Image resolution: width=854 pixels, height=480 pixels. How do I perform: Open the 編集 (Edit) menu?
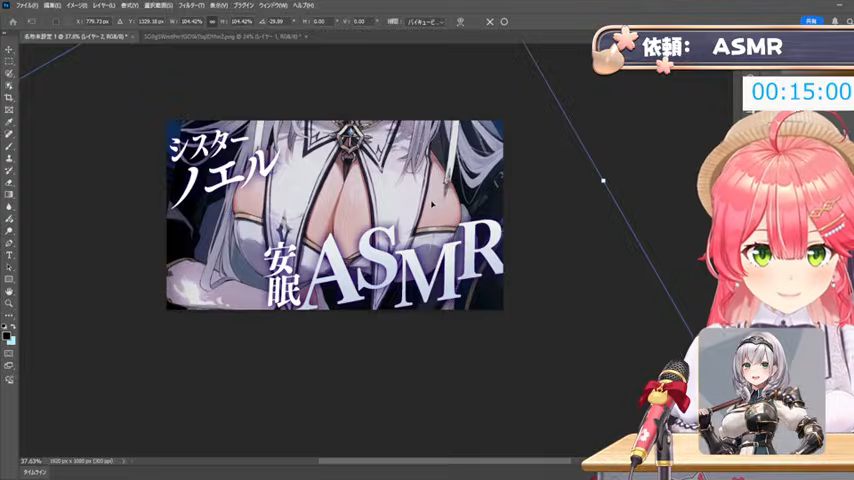tap(52, 5)
